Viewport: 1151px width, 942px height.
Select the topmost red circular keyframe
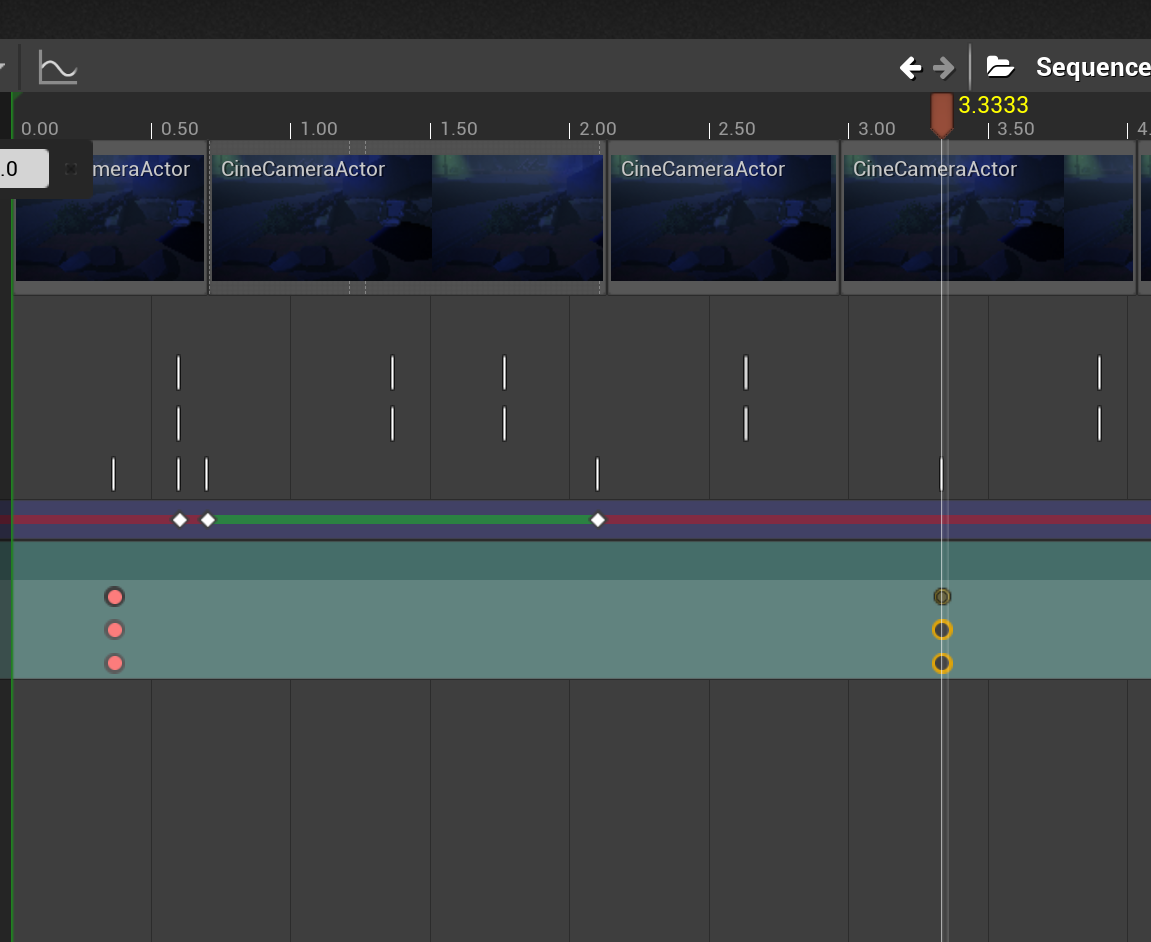pos(114,596)
